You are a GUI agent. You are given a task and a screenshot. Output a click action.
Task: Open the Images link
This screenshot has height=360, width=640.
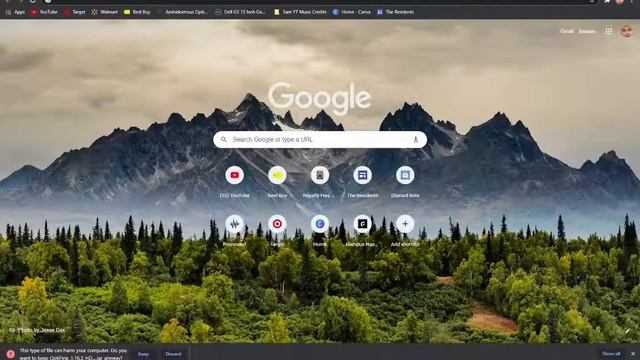(x=587, y=31)
